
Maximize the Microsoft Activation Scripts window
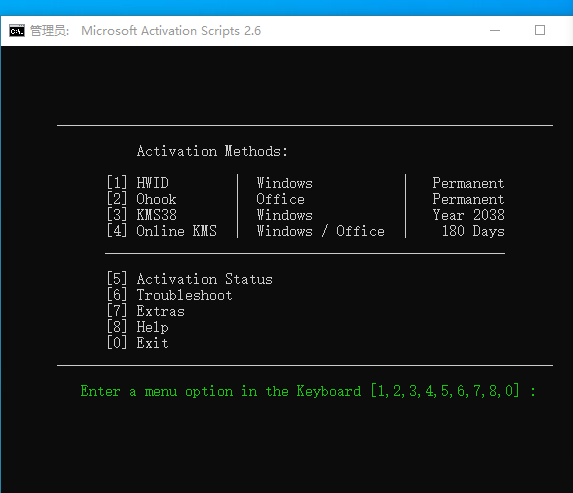coord(540,30)
